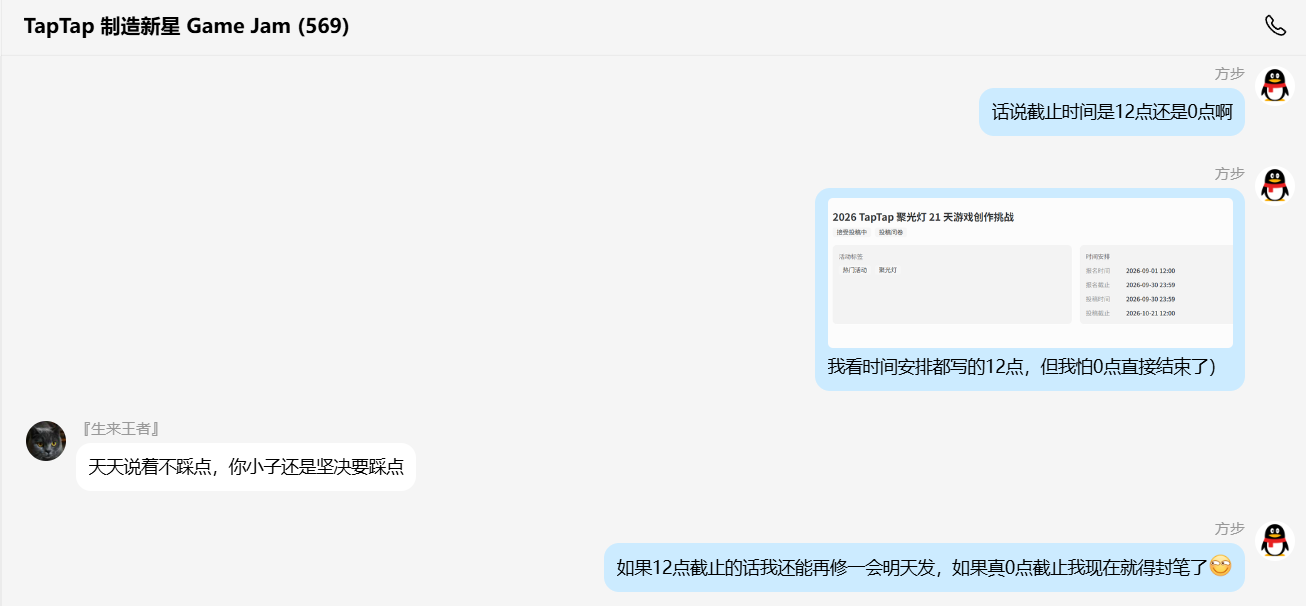1306x606 pixels.
Task: Open 方步's avatar beside the schedule image message
Action: [1274, 186]
